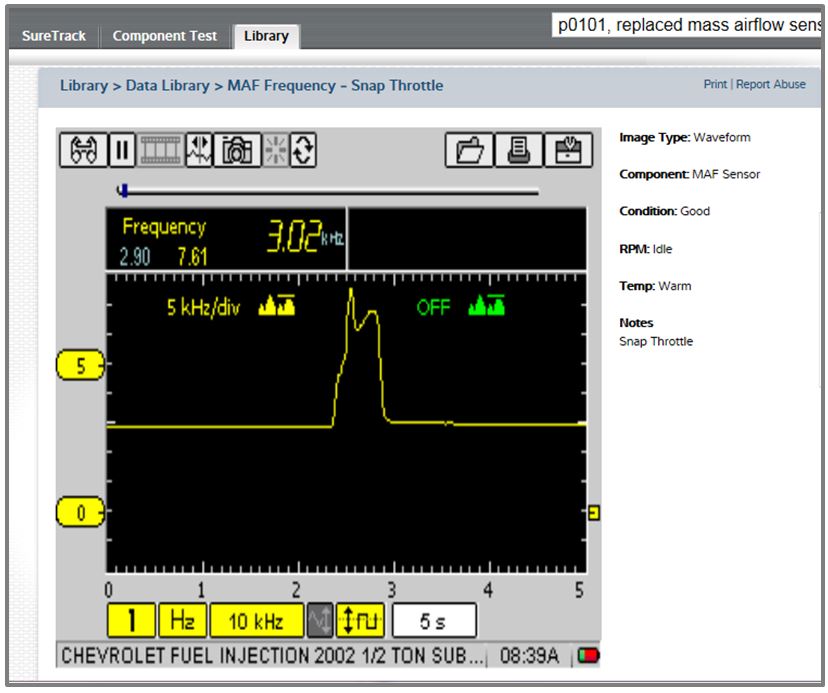Open saved file folder icon

point(470,151)
